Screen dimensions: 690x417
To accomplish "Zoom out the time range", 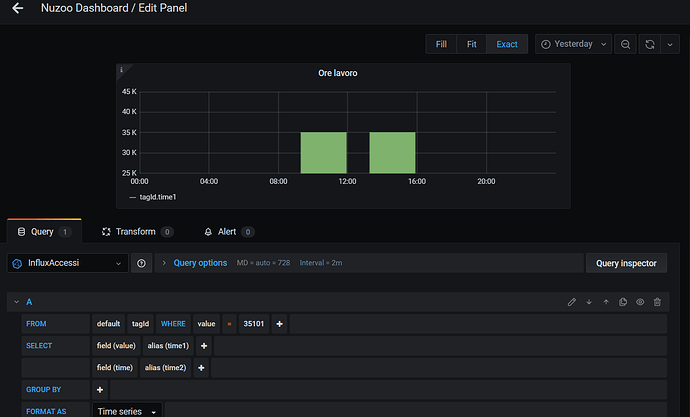I will pos(625,44).
